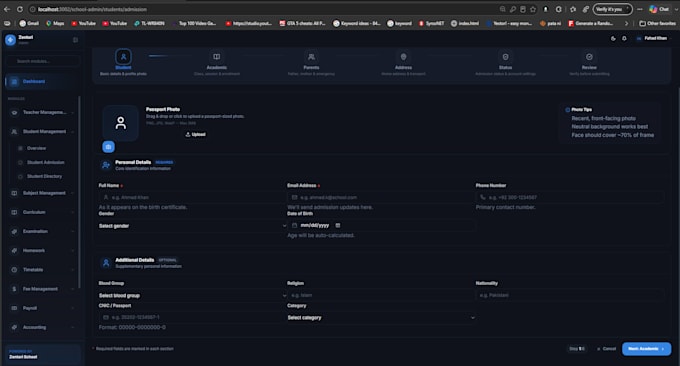This screenshot has height=366, width=680.
Task: Click the Zentari logo icon
Action: tap(10, 40)
